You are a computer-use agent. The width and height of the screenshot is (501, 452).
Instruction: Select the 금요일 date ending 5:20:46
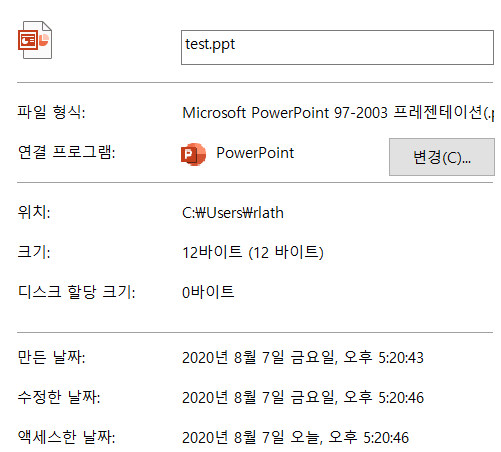coord(303,397)
